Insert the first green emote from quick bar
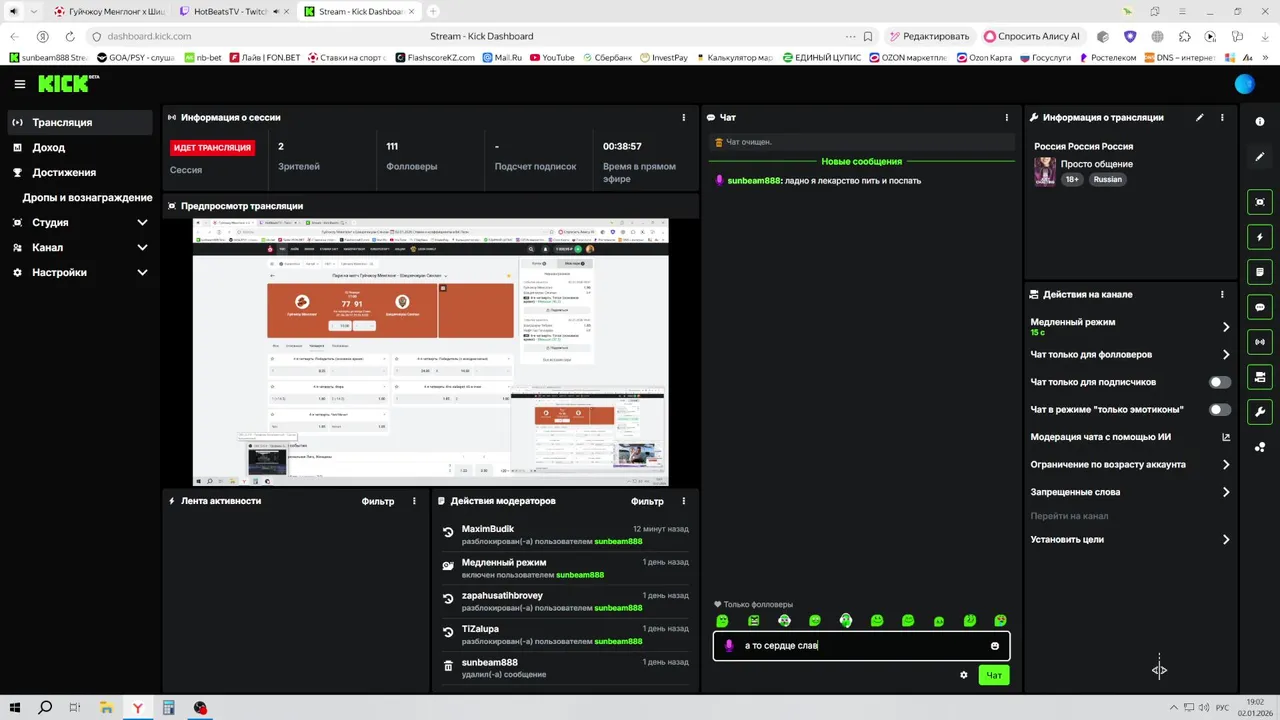The image size is (1280, 720). (x=722, y=621)
